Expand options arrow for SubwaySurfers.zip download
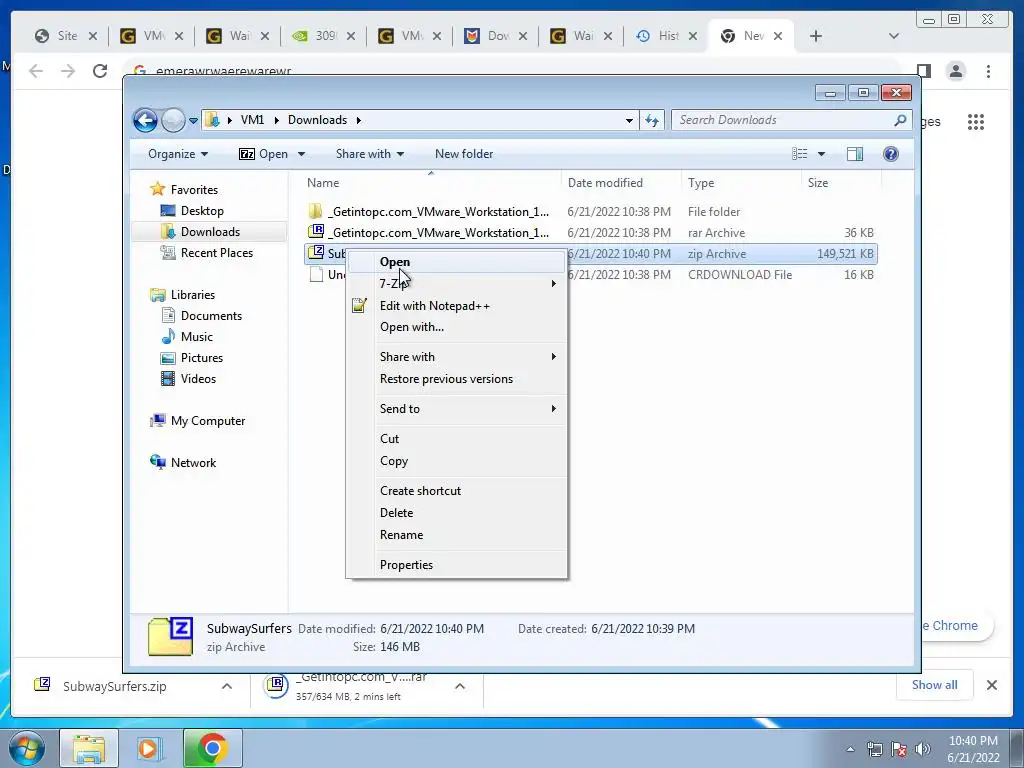Image resolution: width=1024 pixels, height=768 pixels. pos(227,686)
